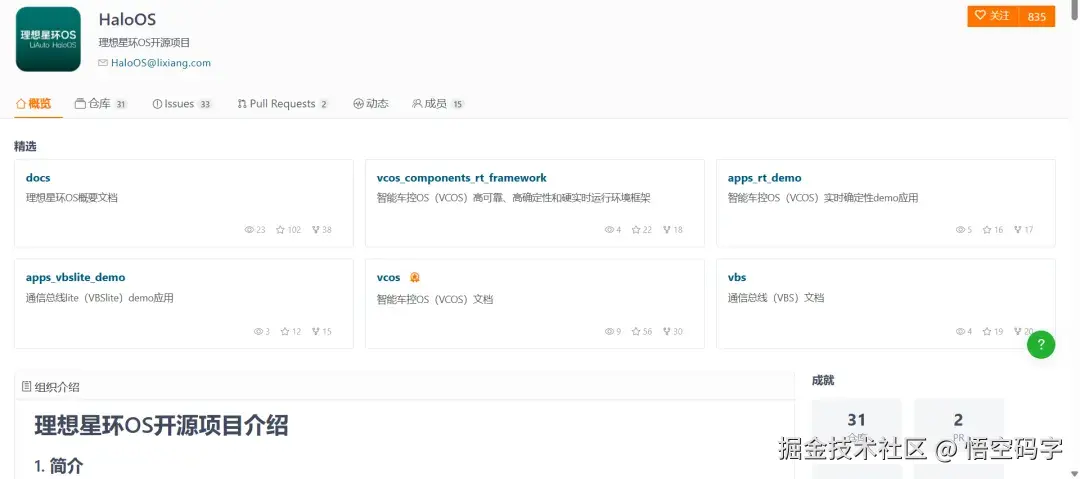This screenshot has width=1080, height=479.
Task: Open the apps_vbslite_demo repository
Action: [x=76, y=277]
